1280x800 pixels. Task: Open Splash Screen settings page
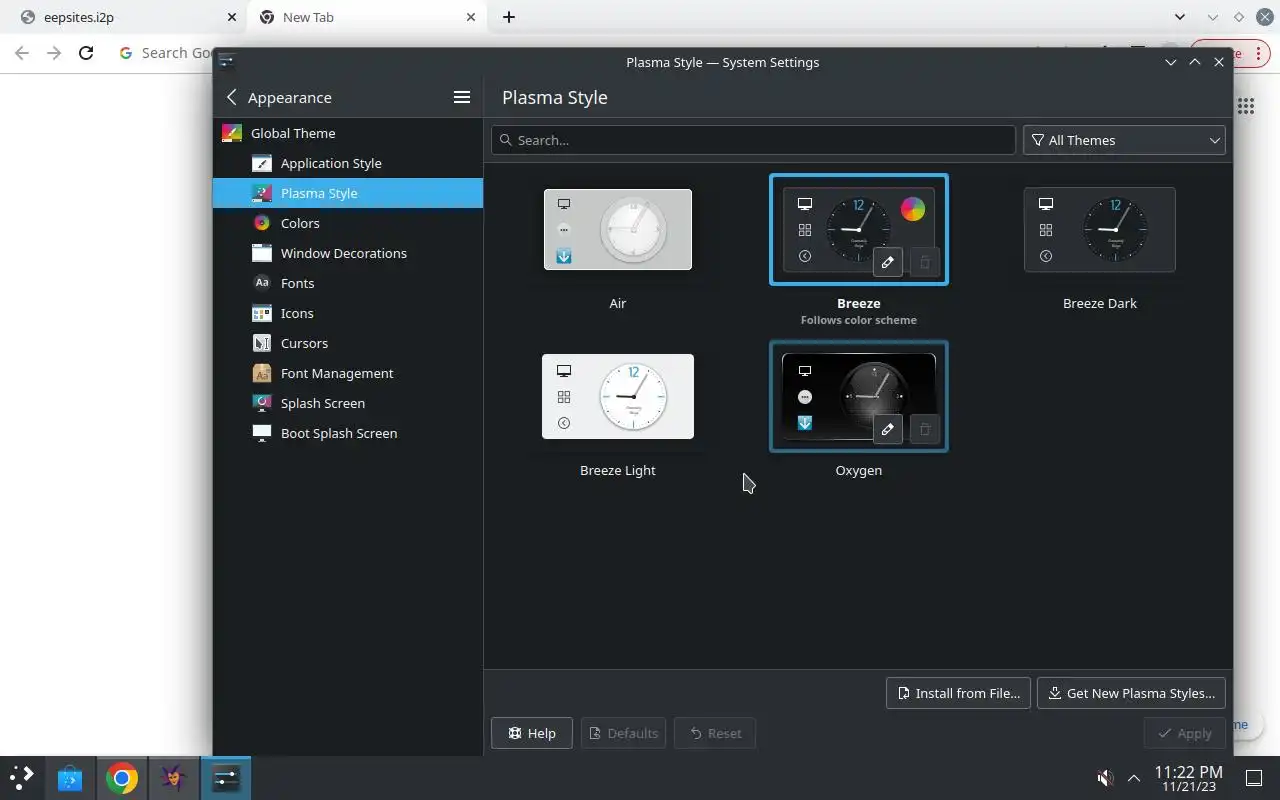coord(348,403)
